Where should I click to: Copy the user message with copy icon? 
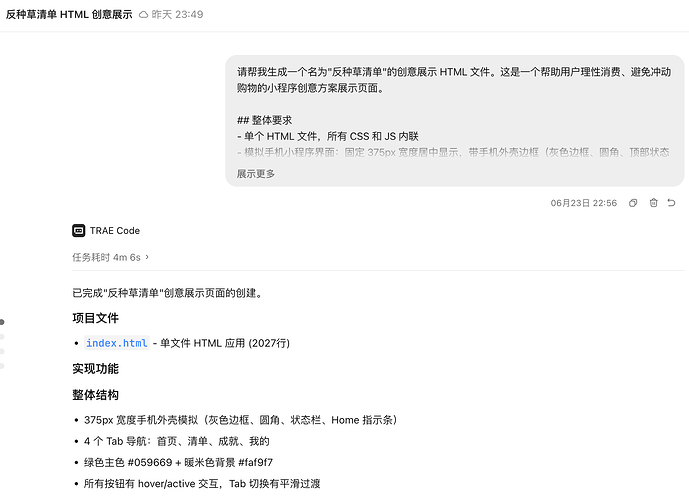pos(633,203)
